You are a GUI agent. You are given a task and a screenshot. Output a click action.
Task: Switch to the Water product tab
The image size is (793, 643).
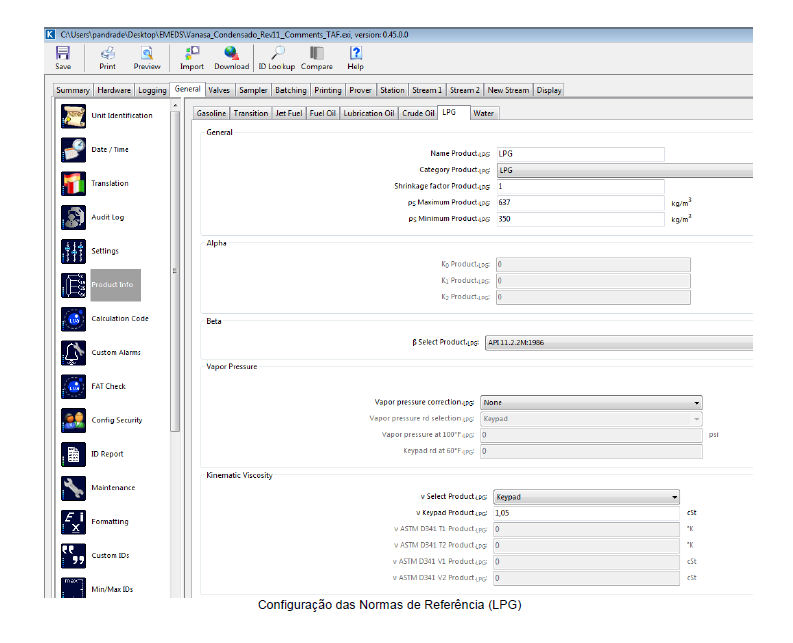point(483,113)
